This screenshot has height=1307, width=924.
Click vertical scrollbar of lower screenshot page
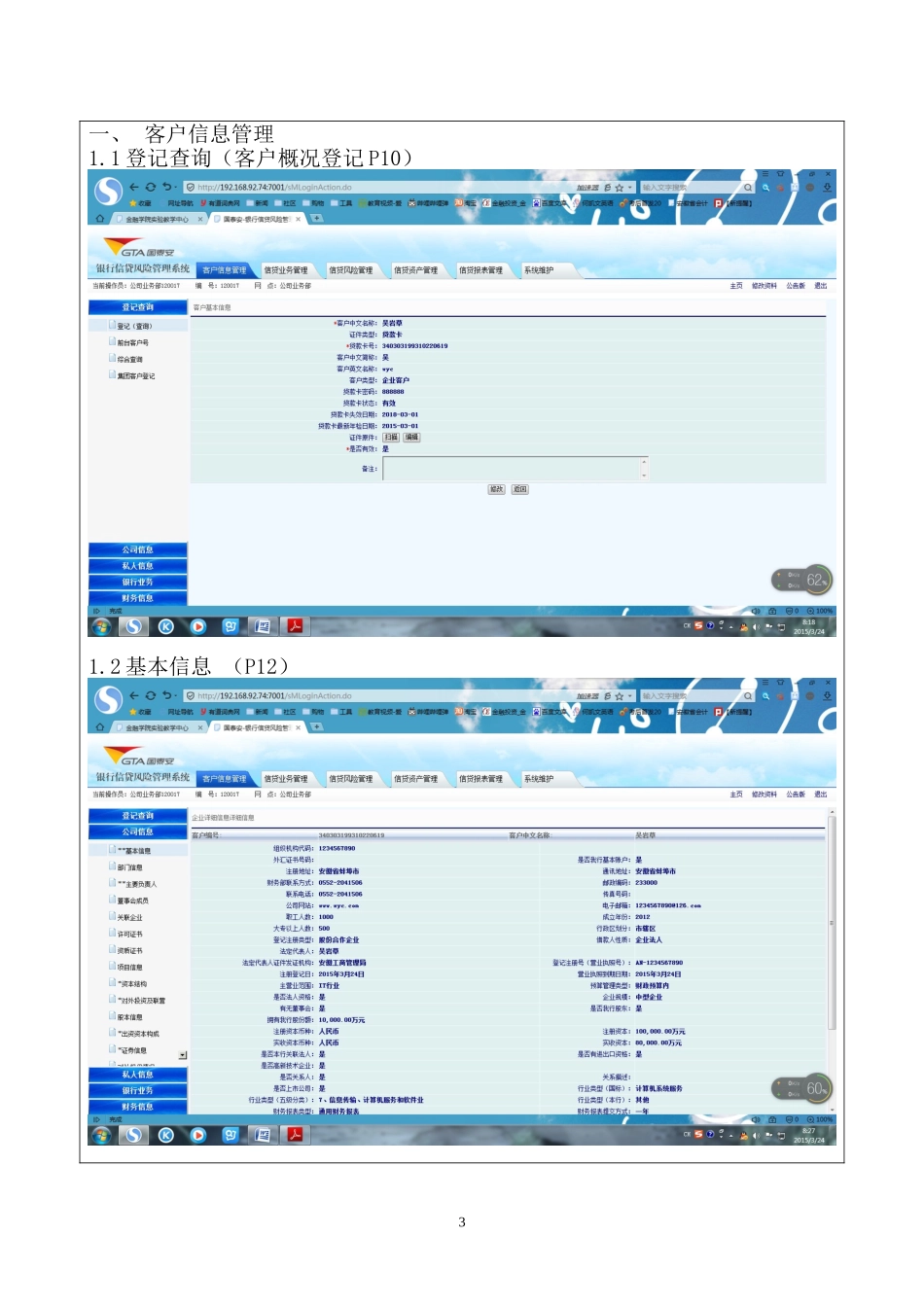tap(832, 924)
